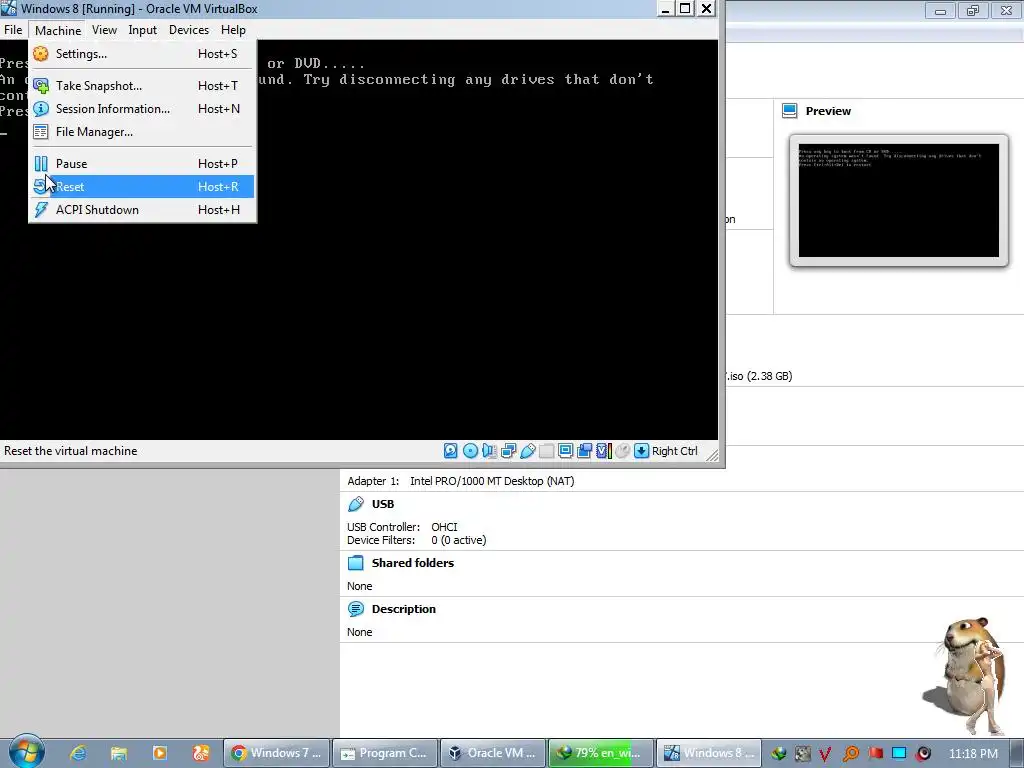Open Settings from the Machine menu

[x=142, y=54]
